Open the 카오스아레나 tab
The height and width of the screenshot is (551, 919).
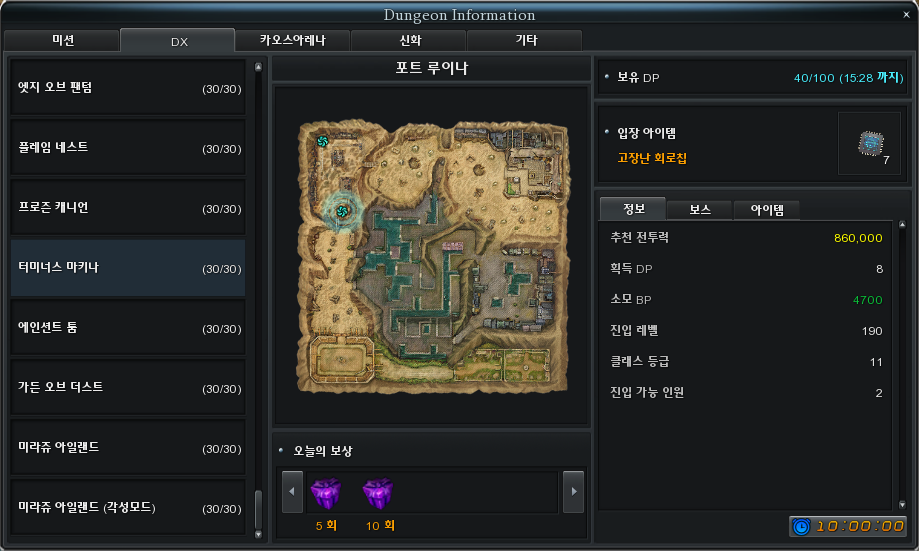(292, 40)
